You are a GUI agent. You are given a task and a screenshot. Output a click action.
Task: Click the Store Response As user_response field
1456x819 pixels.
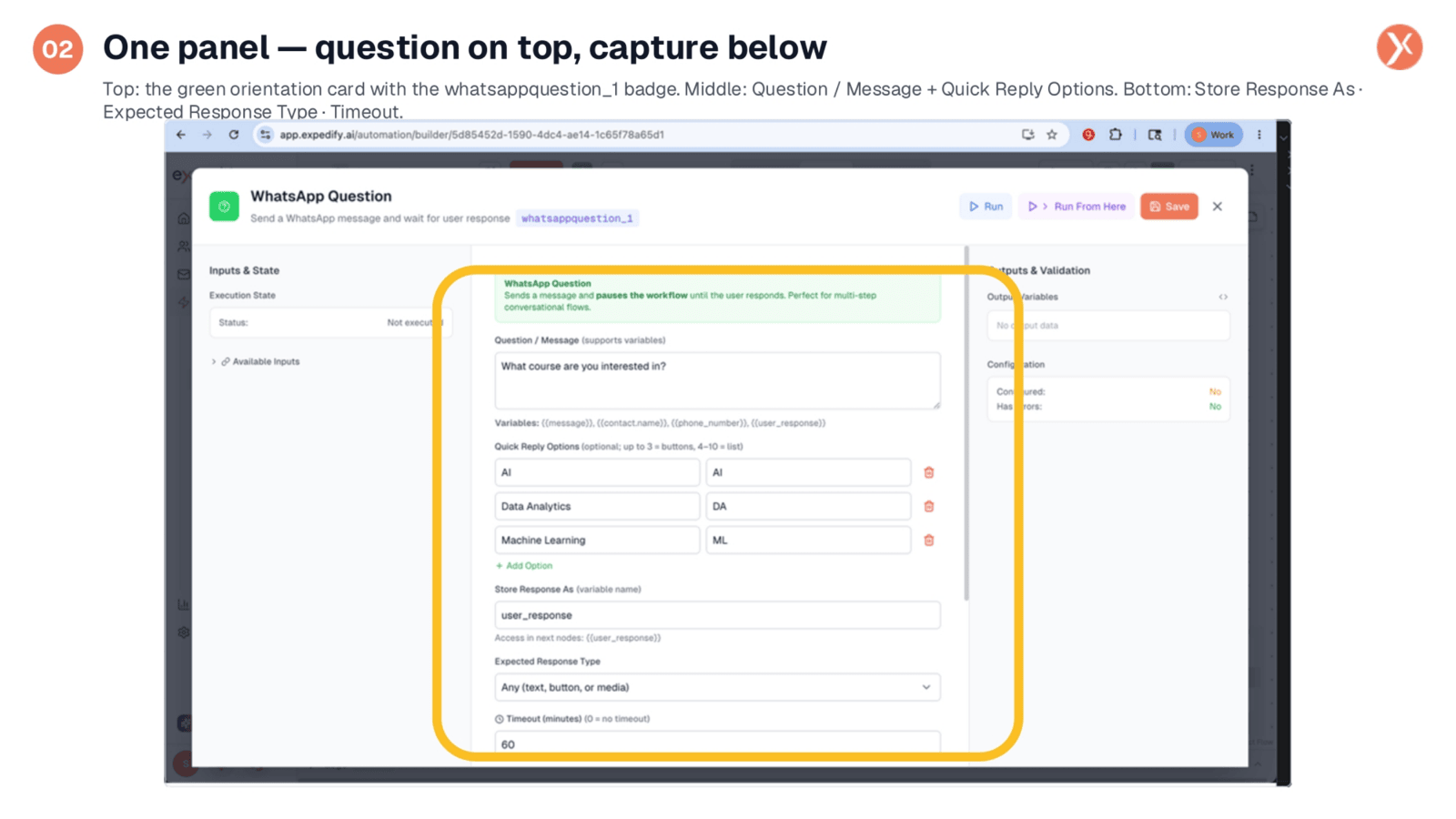(717, 615)
